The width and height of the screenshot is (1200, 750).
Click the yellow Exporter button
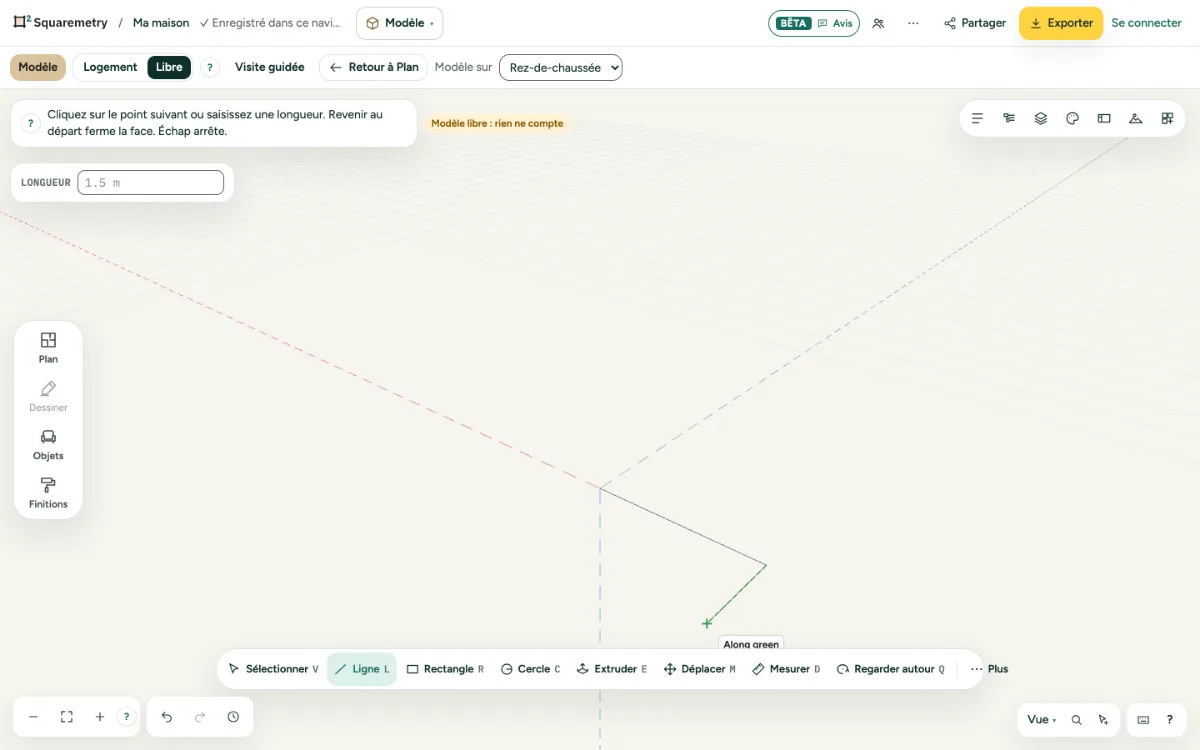click(x=1061, y=23)
